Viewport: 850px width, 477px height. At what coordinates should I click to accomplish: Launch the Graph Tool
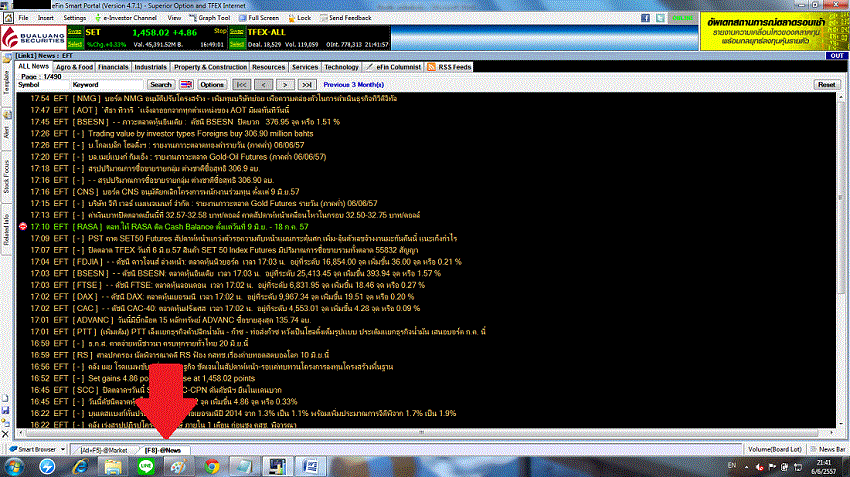click(x=210, y=18)
